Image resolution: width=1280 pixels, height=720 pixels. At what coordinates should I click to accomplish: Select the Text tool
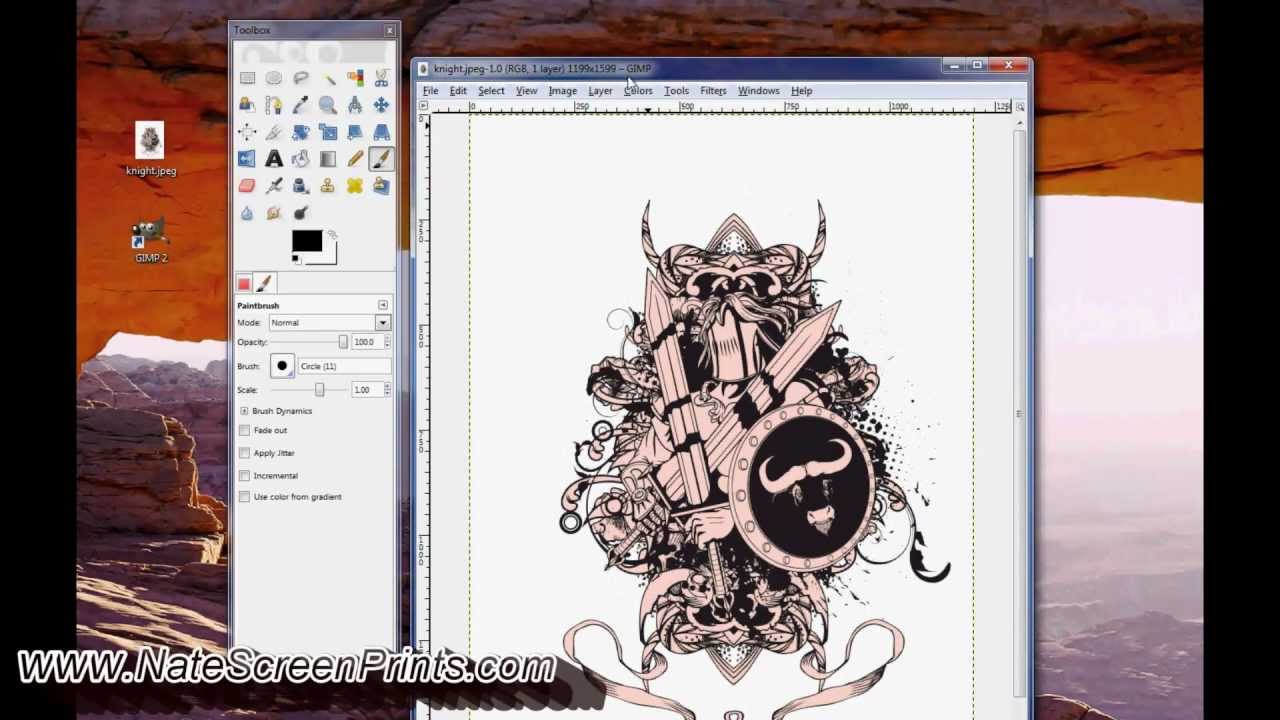(x=274, y=159)
